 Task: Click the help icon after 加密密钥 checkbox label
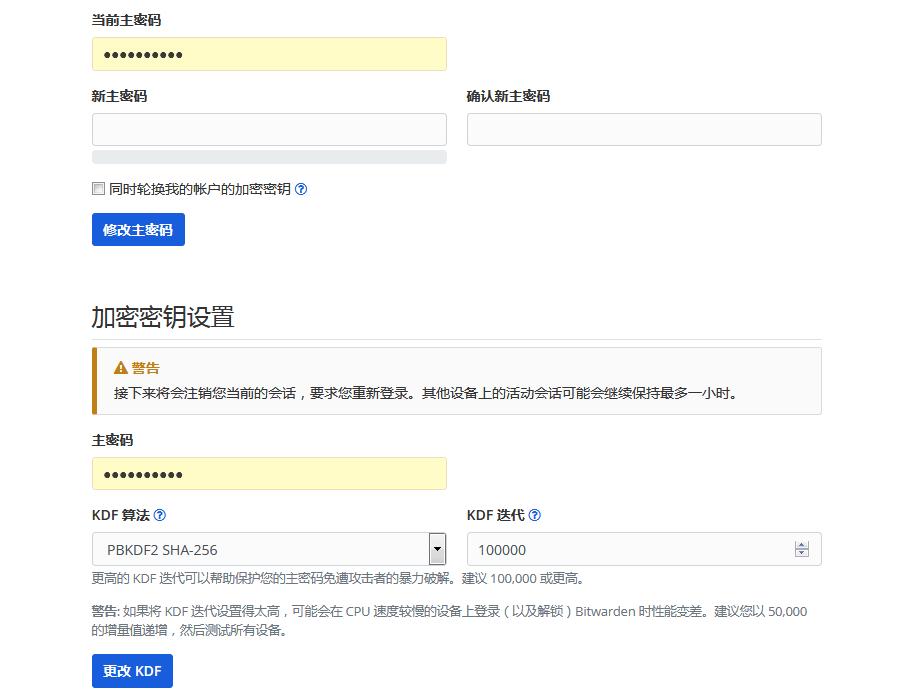click(x=300, y=188)
